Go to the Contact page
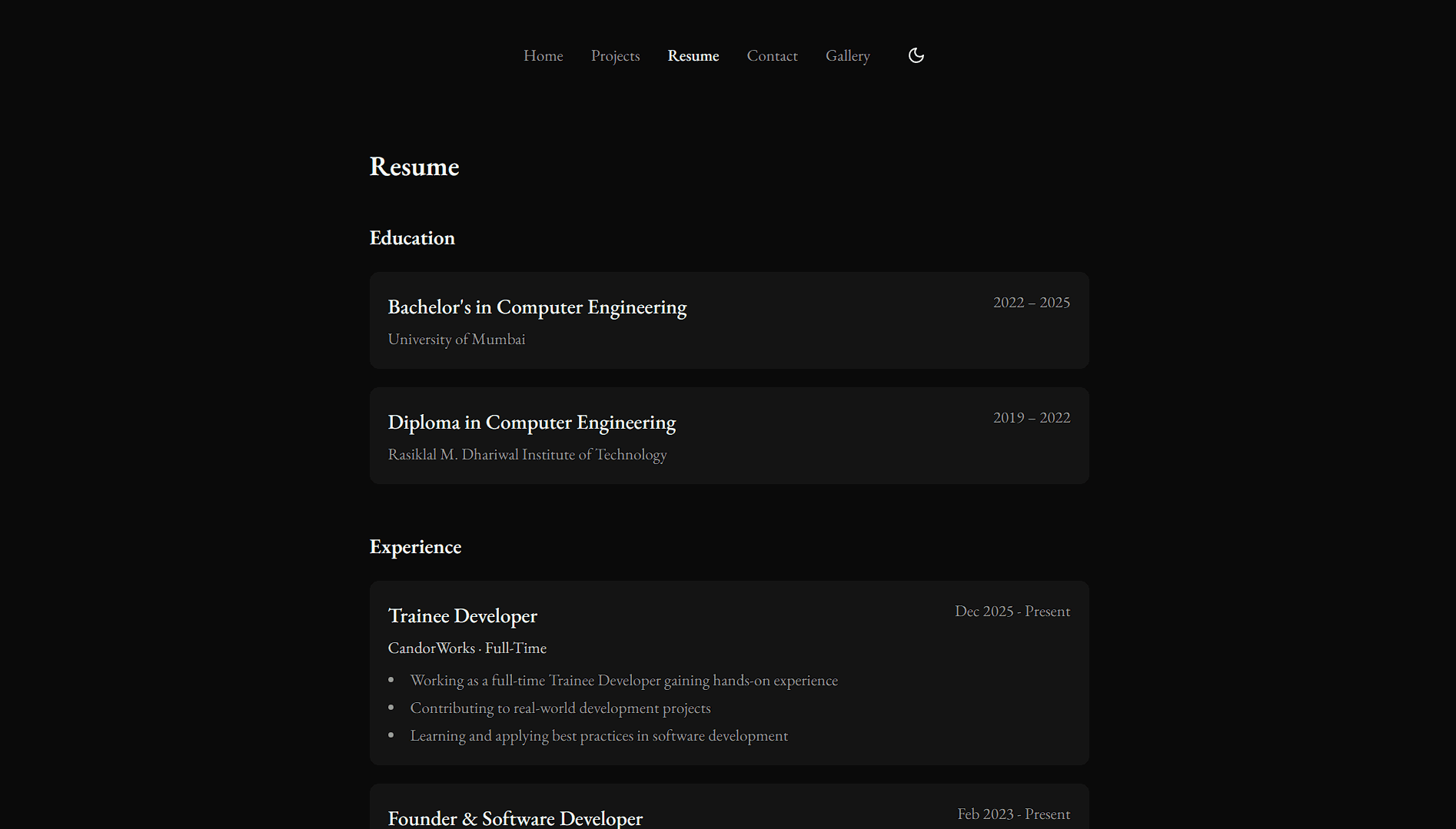 [772, 55]
